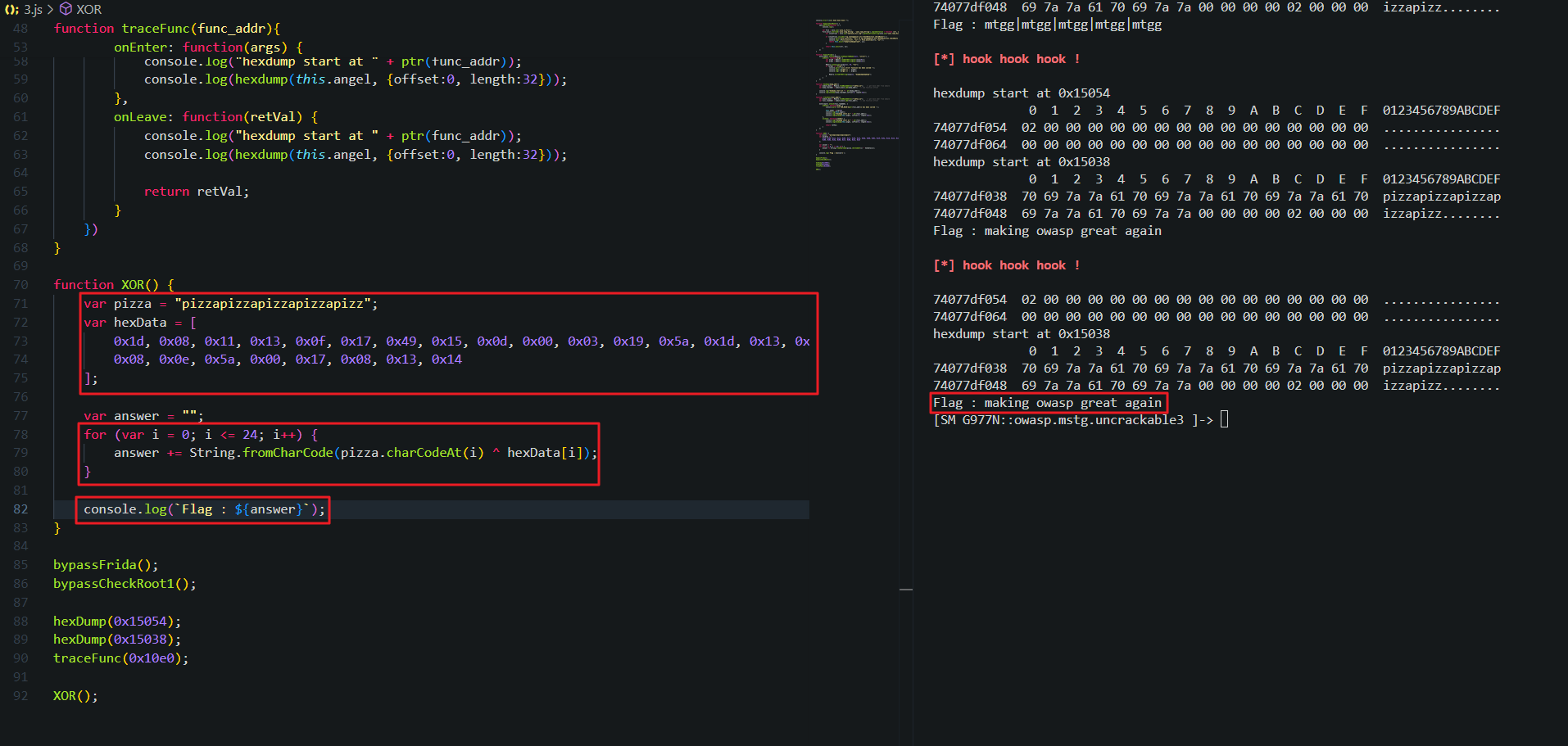This screenshot has width=1568, height=746.
Task: Click the console.log Flag template line
Action: point(205,509)
